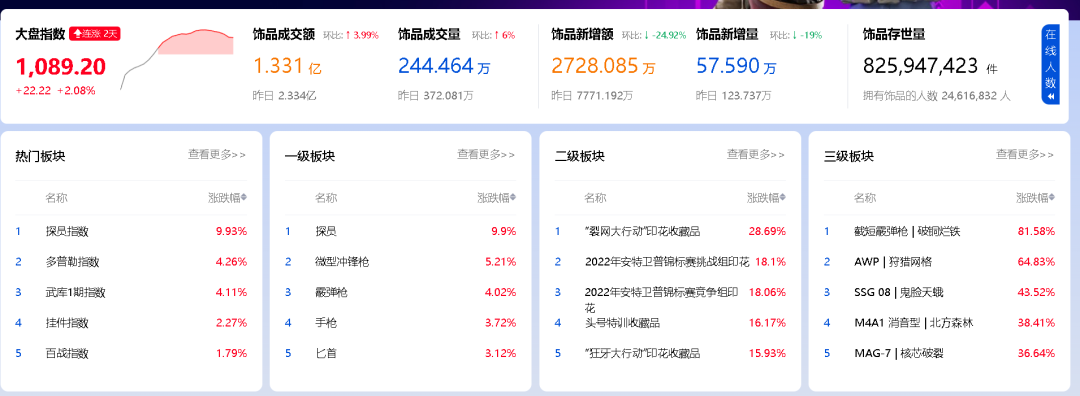The image size is (1080, 396).
Task: Click 大盘指数 value 1,089.20
Action: click(x=61, y=67)
